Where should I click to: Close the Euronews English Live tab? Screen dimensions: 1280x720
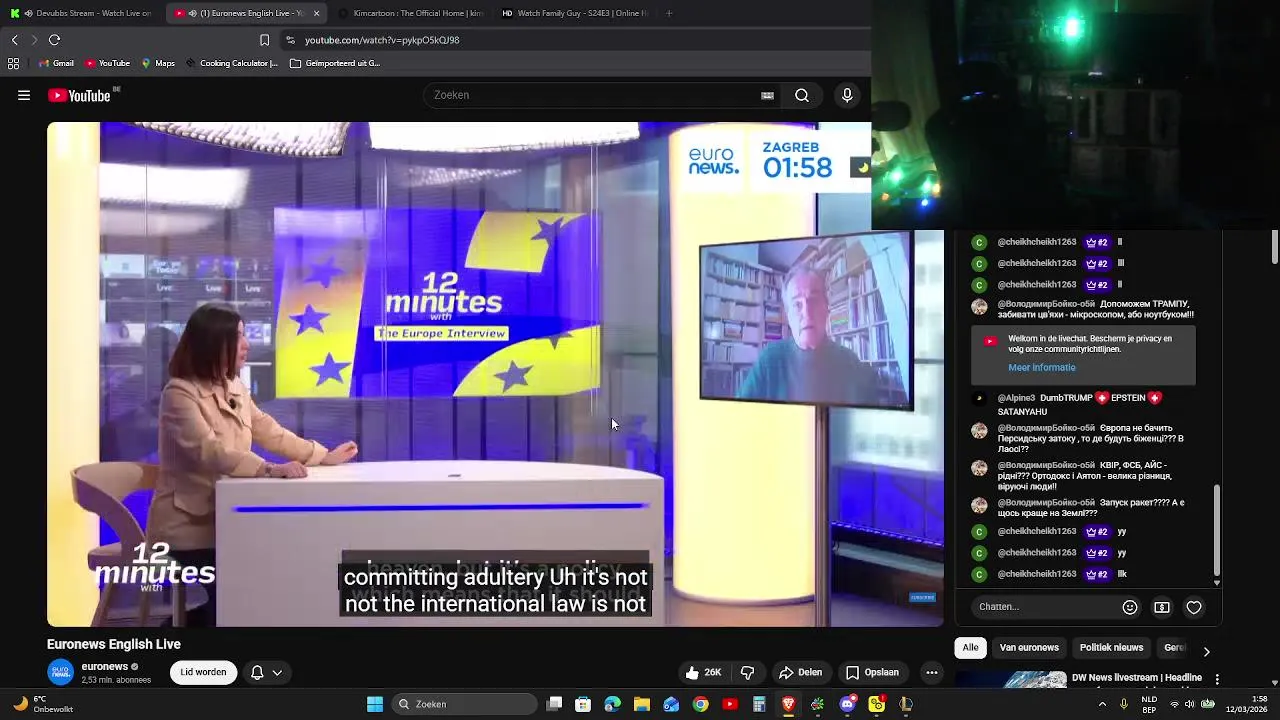point(317,13)
